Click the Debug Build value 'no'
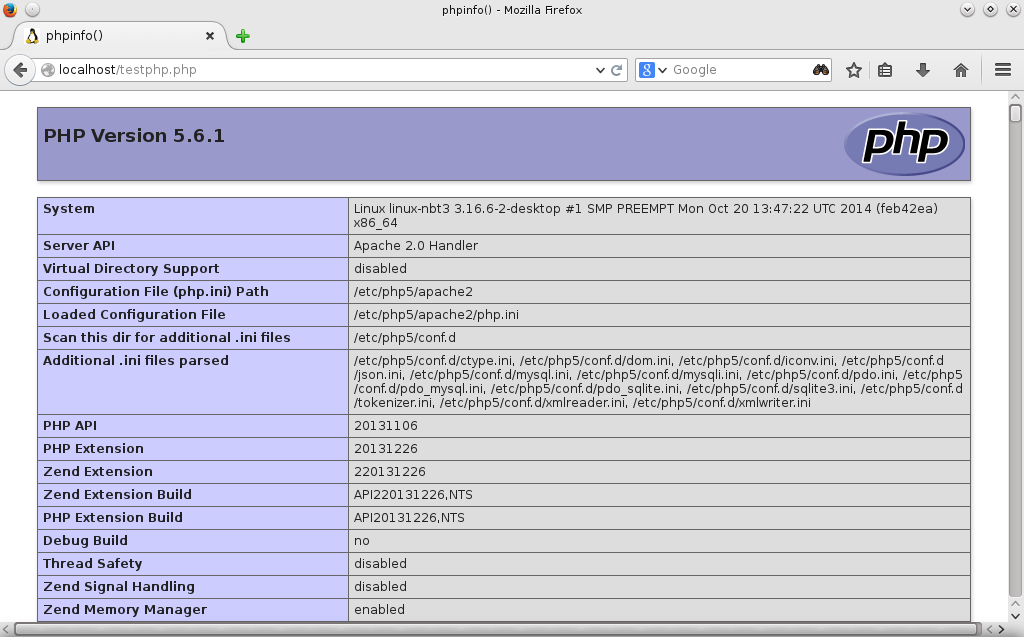This screenshot has height=637, width=1024. coord(362,541)
